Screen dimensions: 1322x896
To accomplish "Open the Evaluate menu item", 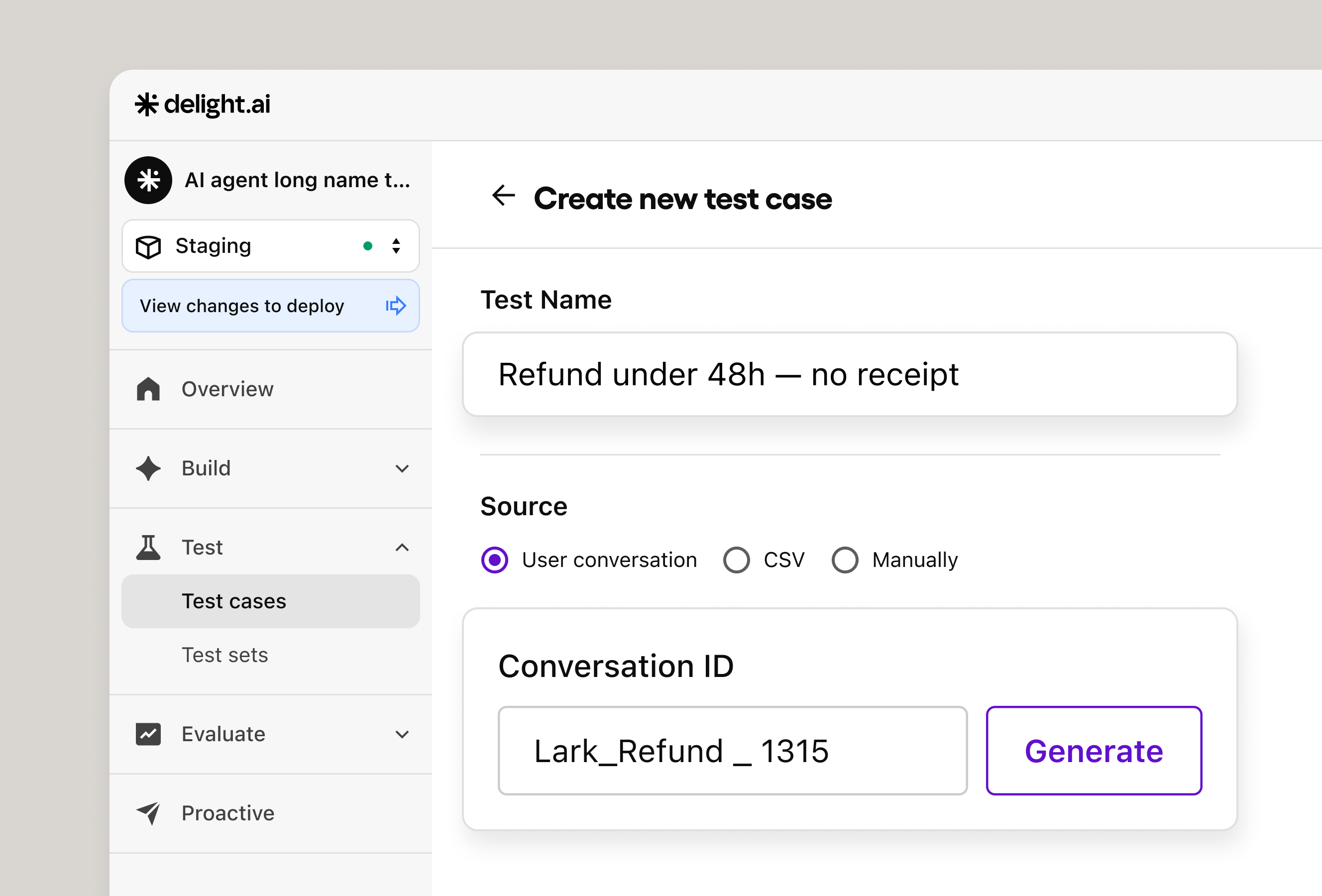I will 271,734.
